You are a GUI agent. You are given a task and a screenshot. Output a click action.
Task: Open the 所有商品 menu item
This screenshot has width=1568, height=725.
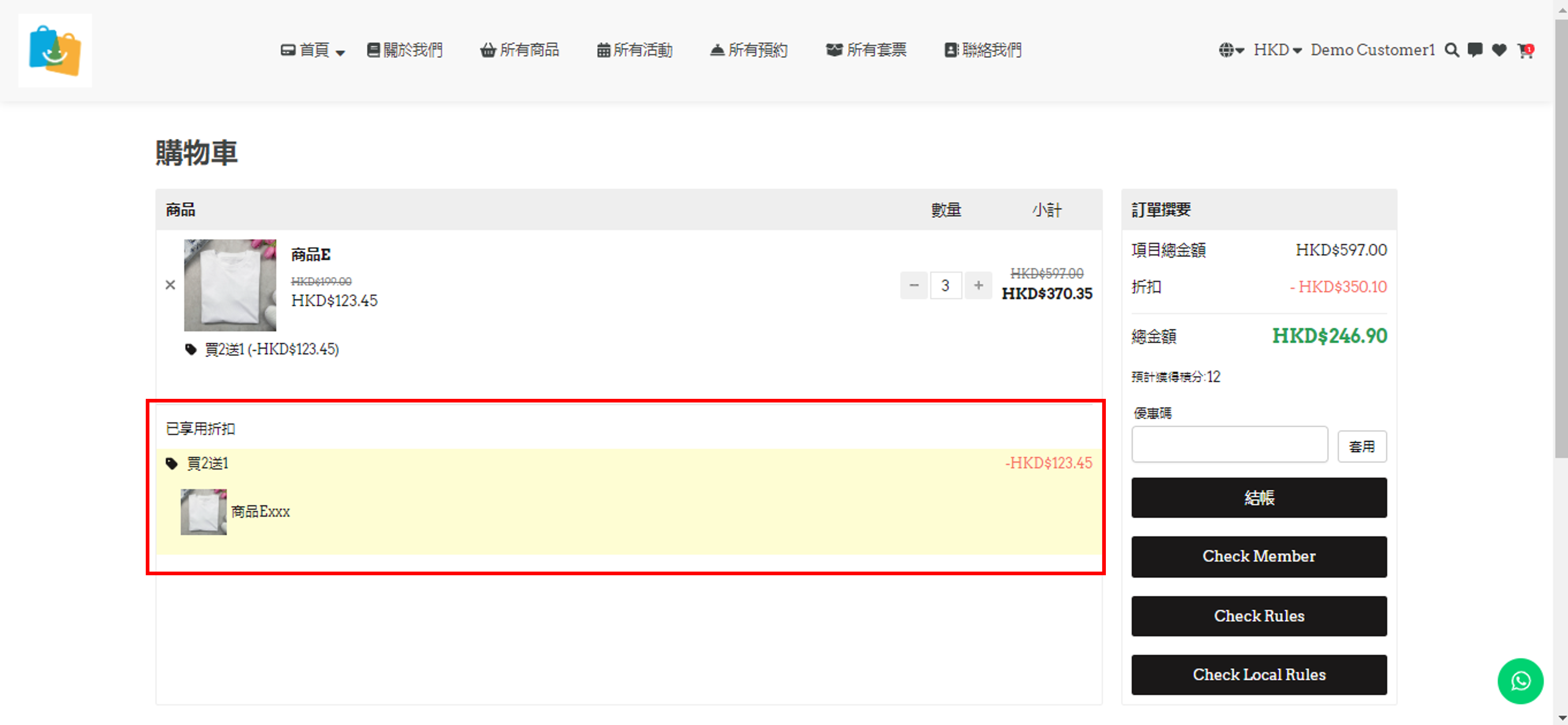(520, 50)
